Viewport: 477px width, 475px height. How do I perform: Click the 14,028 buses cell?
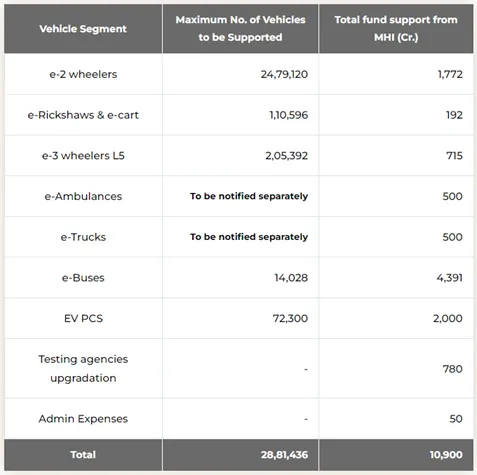pyautogui.click(x=291, y=278)
